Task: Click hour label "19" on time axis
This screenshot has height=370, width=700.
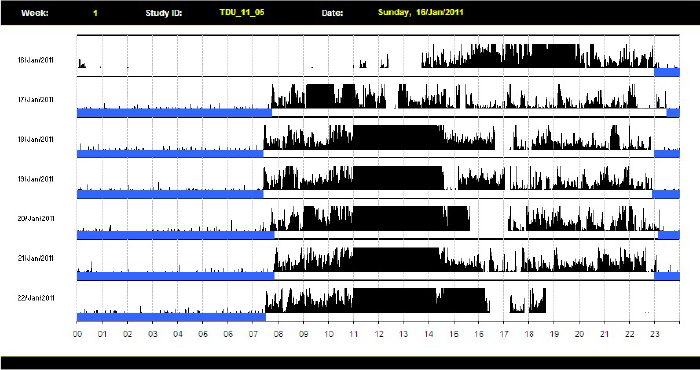Action: [554, 333]
